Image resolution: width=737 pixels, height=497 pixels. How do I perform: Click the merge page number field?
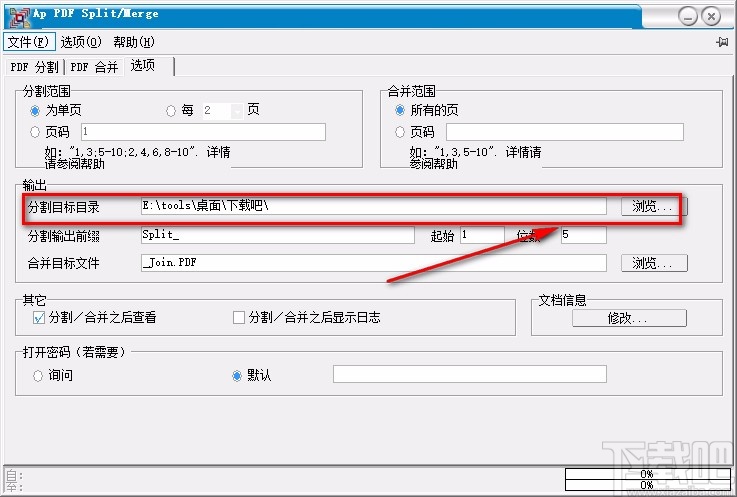coord(565,132)
